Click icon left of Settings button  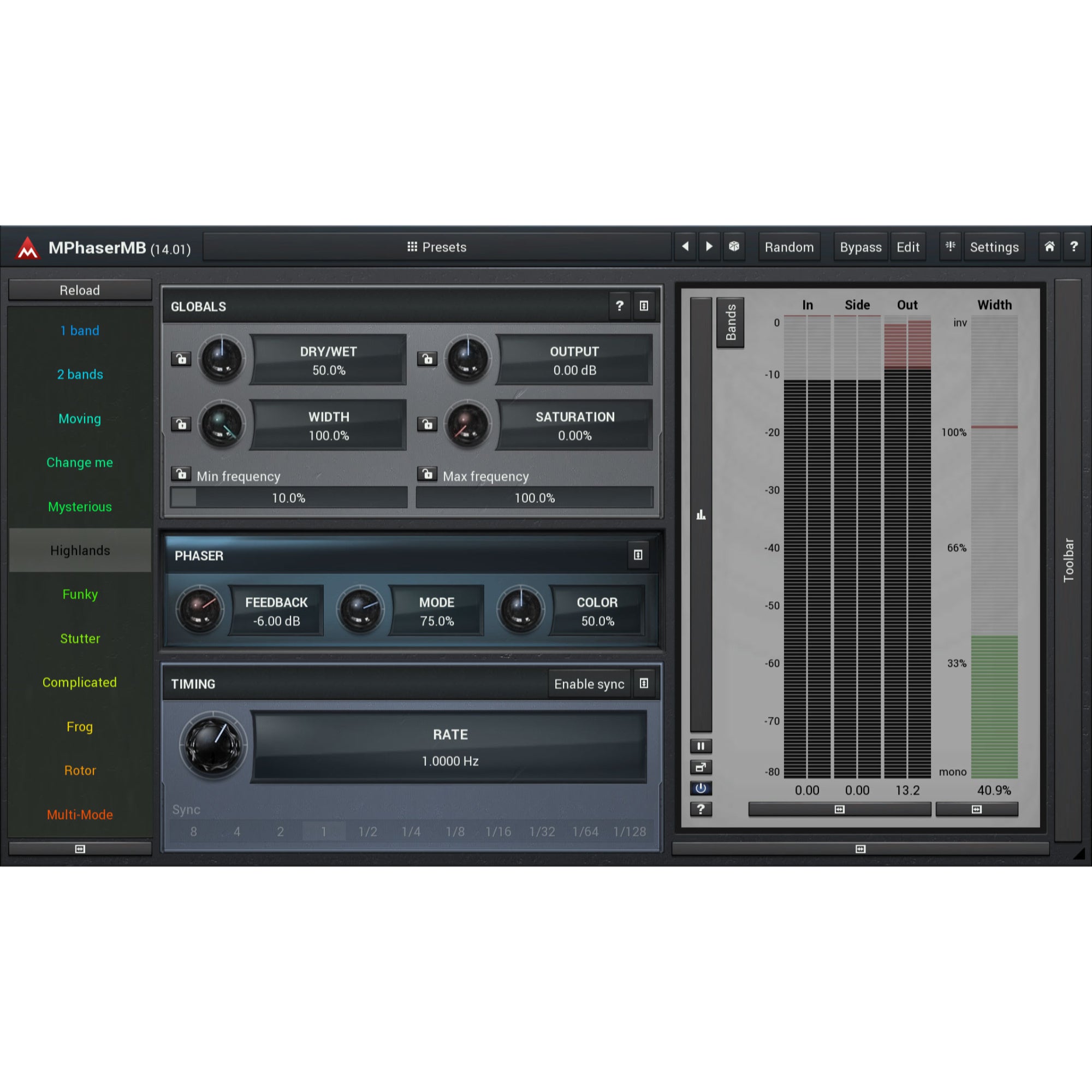coord(951,246)
